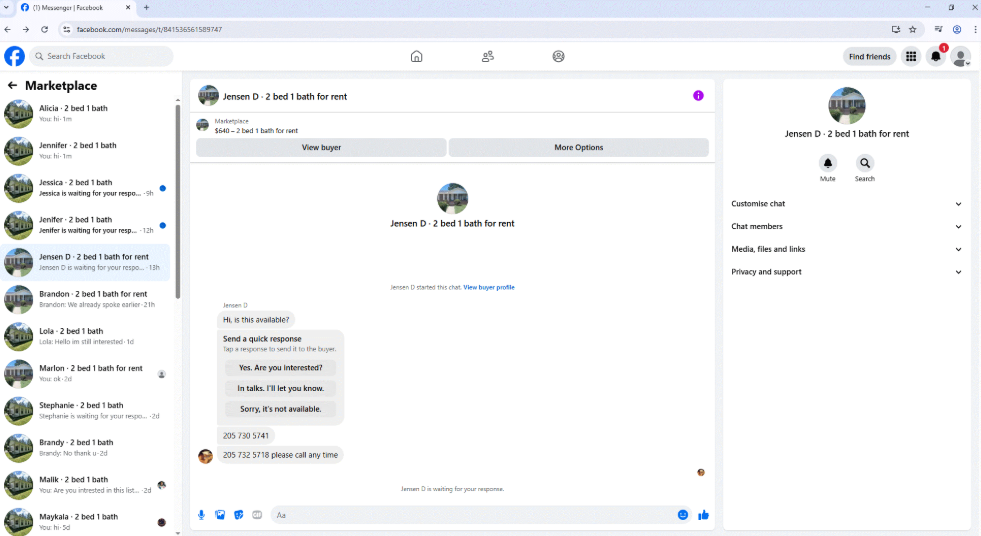The width and height of the screenshot is (981, 536).
Task: Search in conversation magnifier icon
Action: point(865,163)
